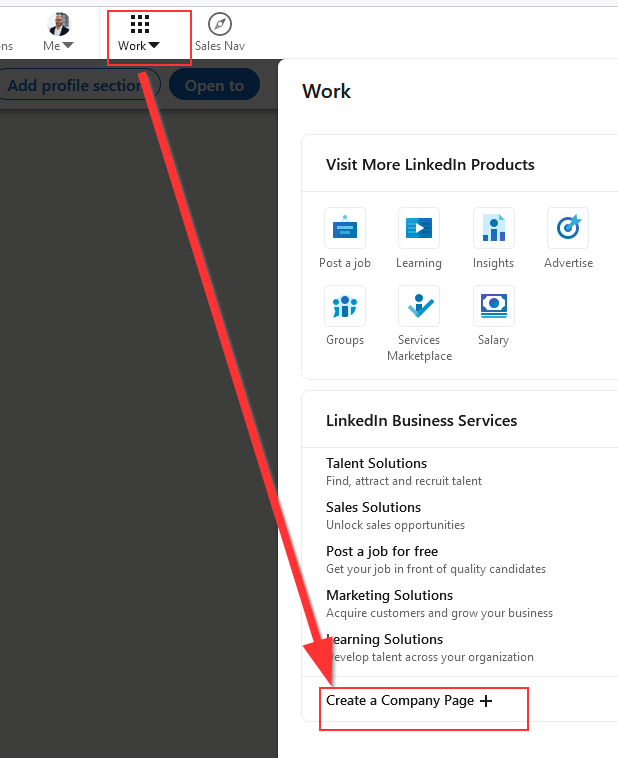Click the profile photo avatar
Viewport: 618px width, 758px height.
point(59,24)
